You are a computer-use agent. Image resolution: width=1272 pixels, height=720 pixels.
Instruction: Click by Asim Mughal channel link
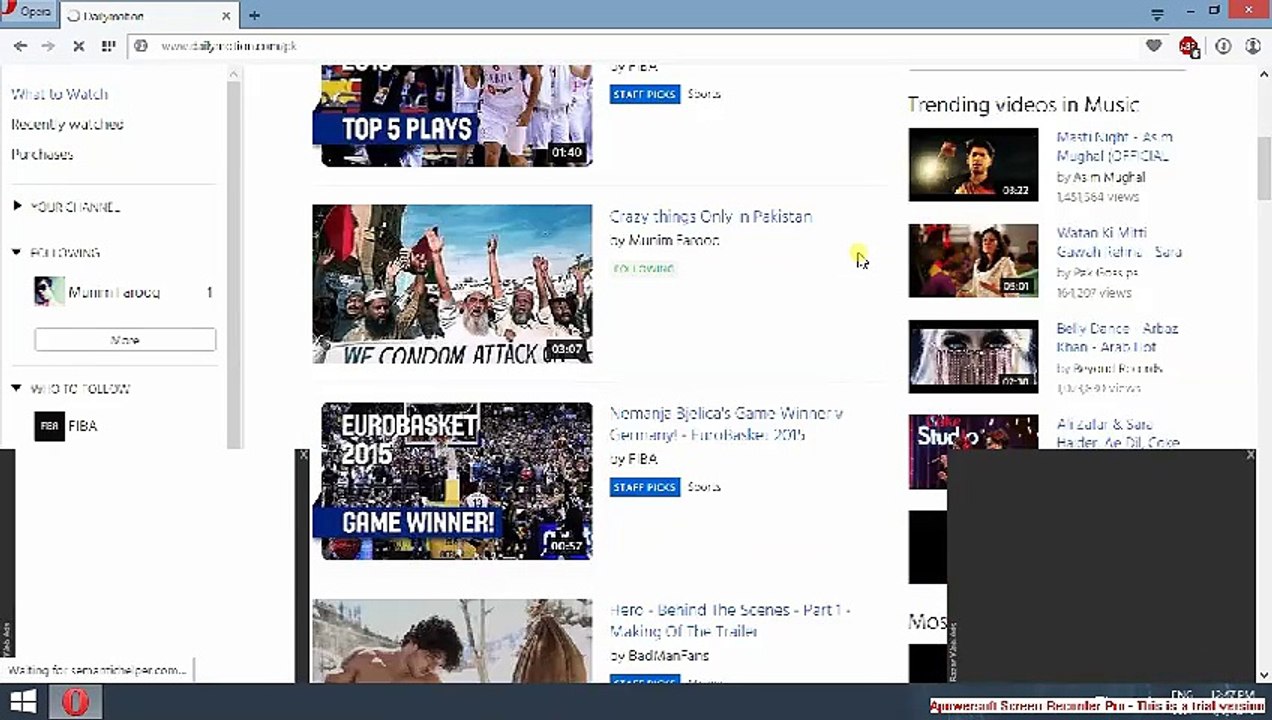tap(1101, 177)
